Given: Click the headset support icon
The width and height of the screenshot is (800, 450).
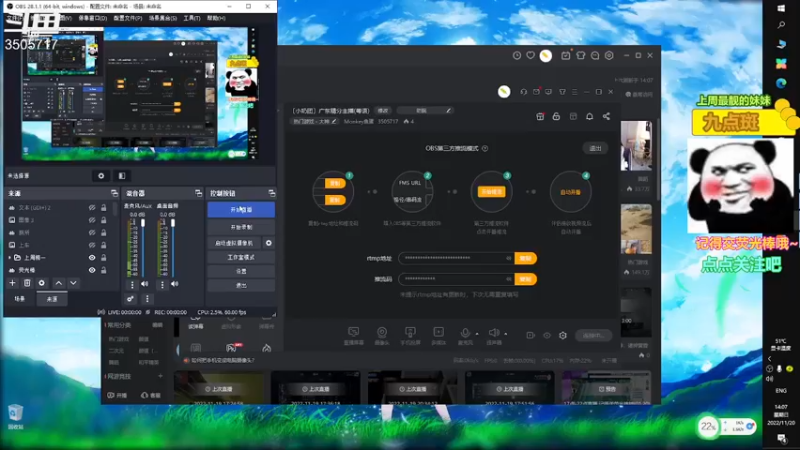Looking at the screenshot, I should (x=523, y=92).
